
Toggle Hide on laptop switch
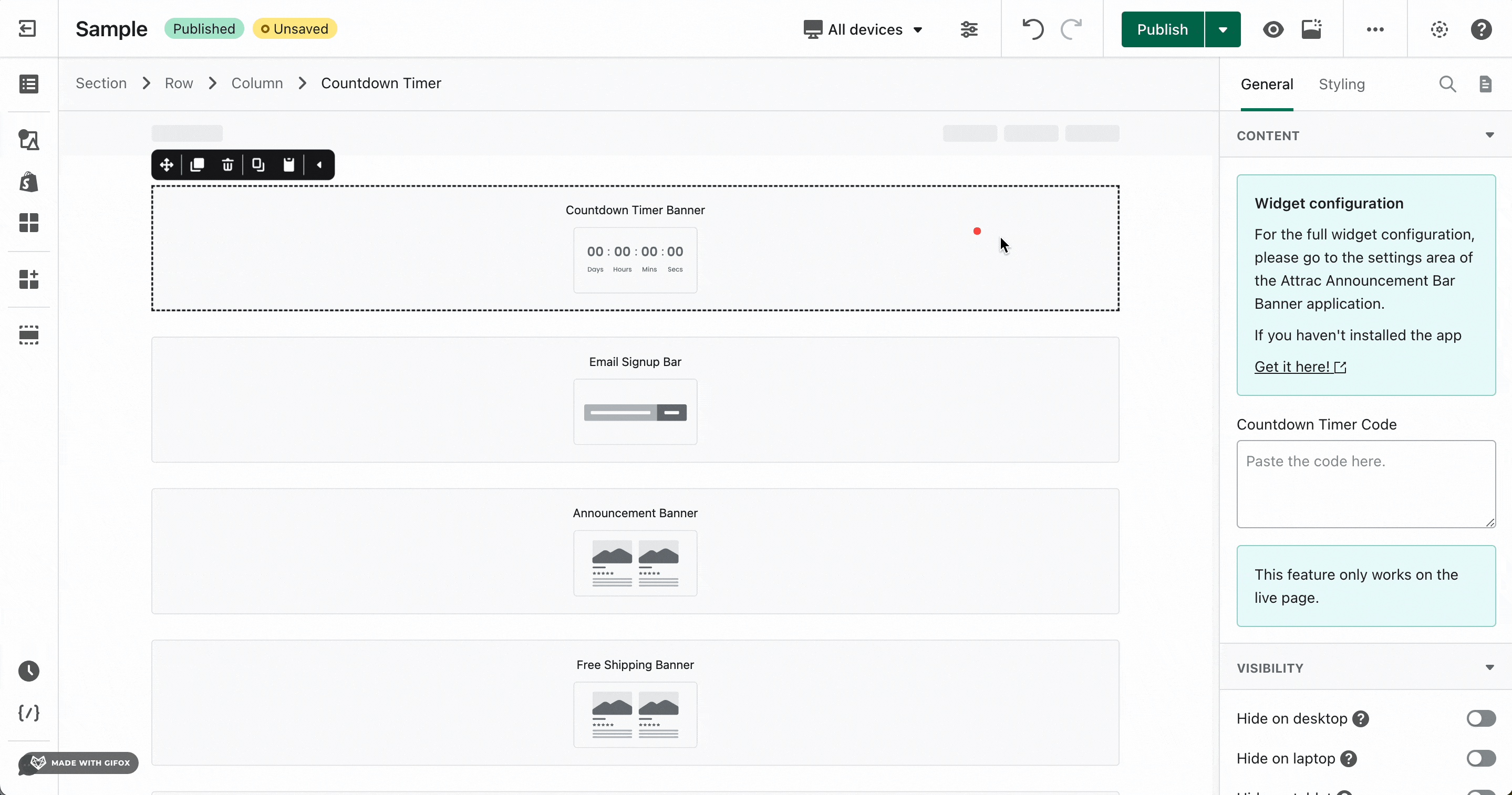[1480, 758]
